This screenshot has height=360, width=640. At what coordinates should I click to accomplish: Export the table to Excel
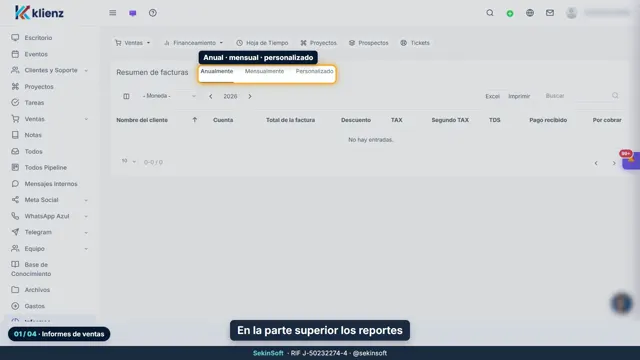pyautogui.click(x=492, y=96)
